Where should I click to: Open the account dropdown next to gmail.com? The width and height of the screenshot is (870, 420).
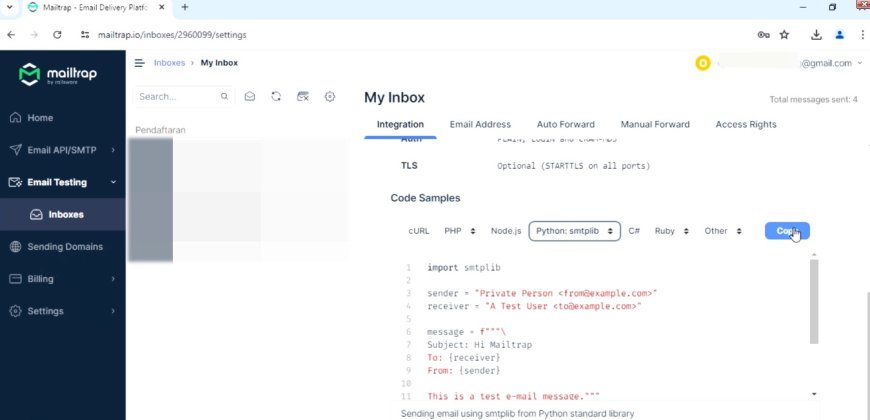860,63
